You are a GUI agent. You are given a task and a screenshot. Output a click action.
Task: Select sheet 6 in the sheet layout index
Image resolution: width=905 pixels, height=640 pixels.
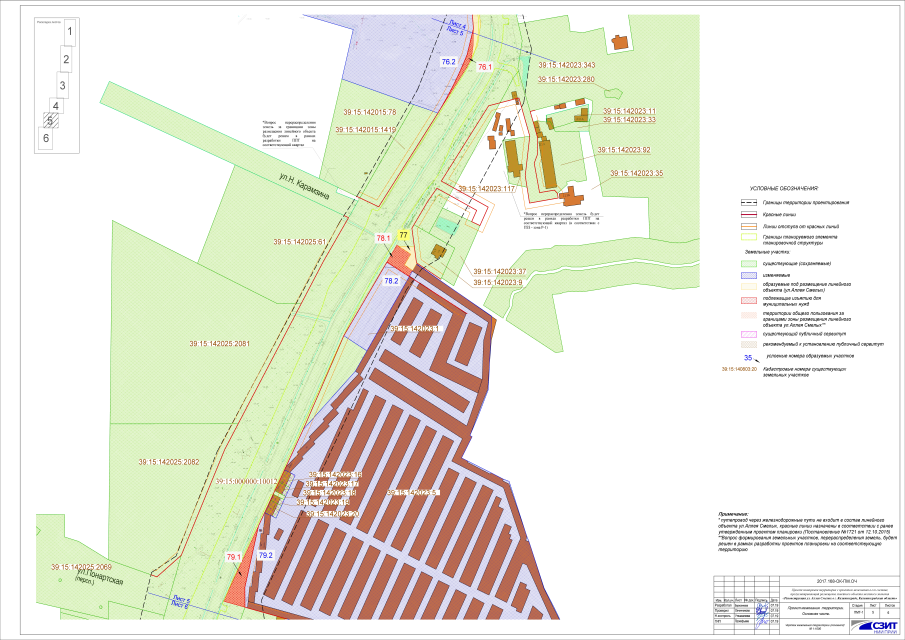tap(45, 139)
